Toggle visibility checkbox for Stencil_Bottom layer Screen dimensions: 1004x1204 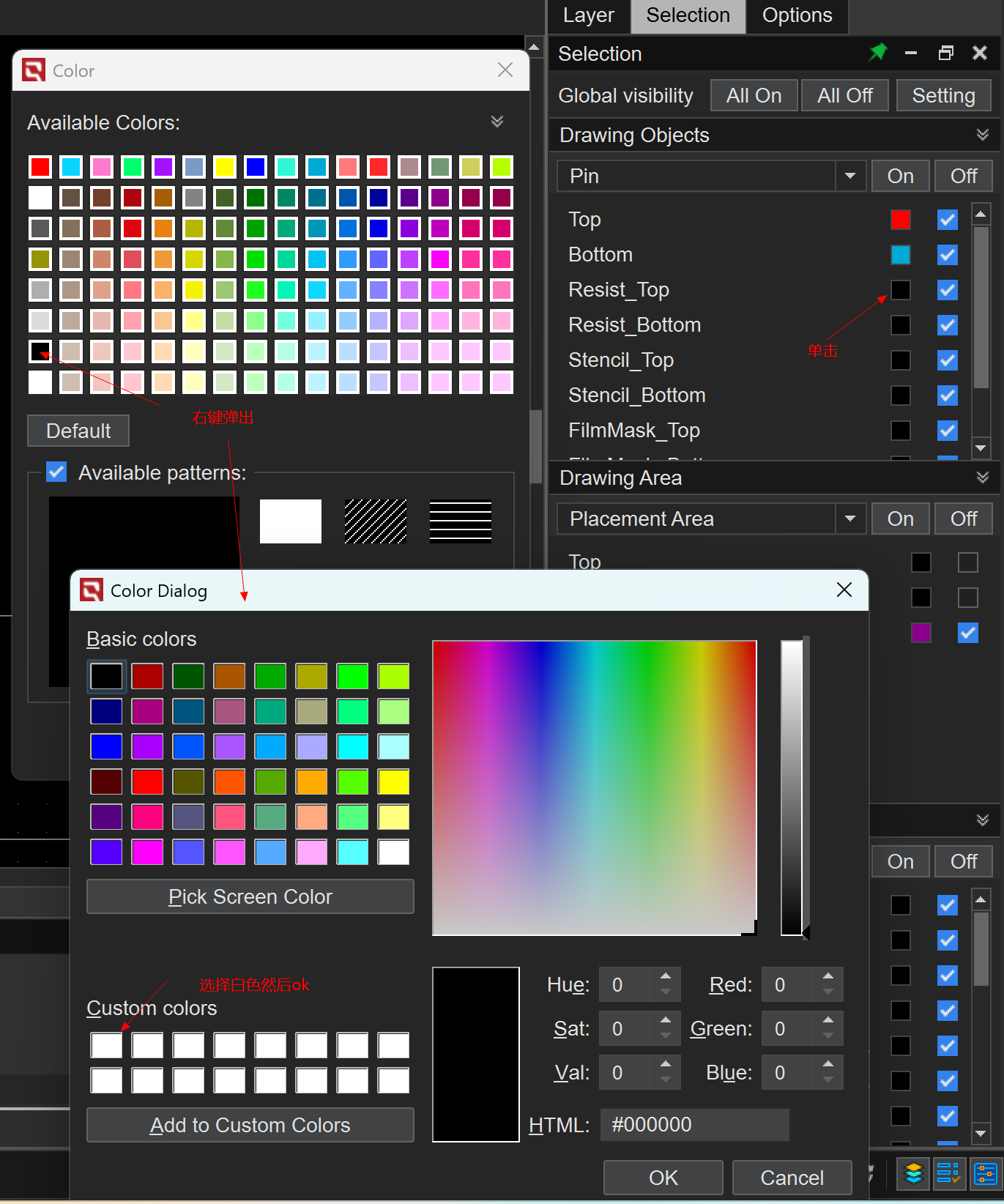[948, 395]
